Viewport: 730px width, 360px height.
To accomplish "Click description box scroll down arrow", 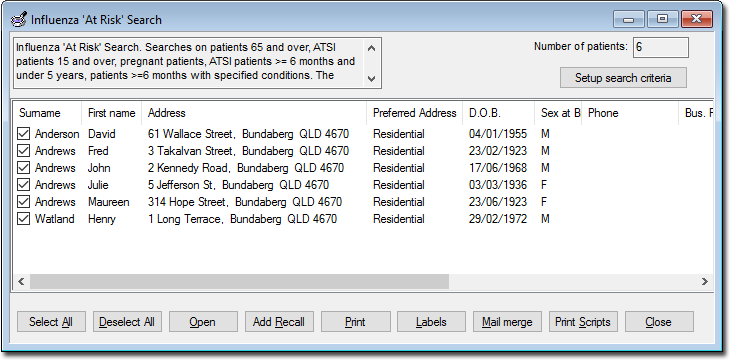I will coord(371,79).
